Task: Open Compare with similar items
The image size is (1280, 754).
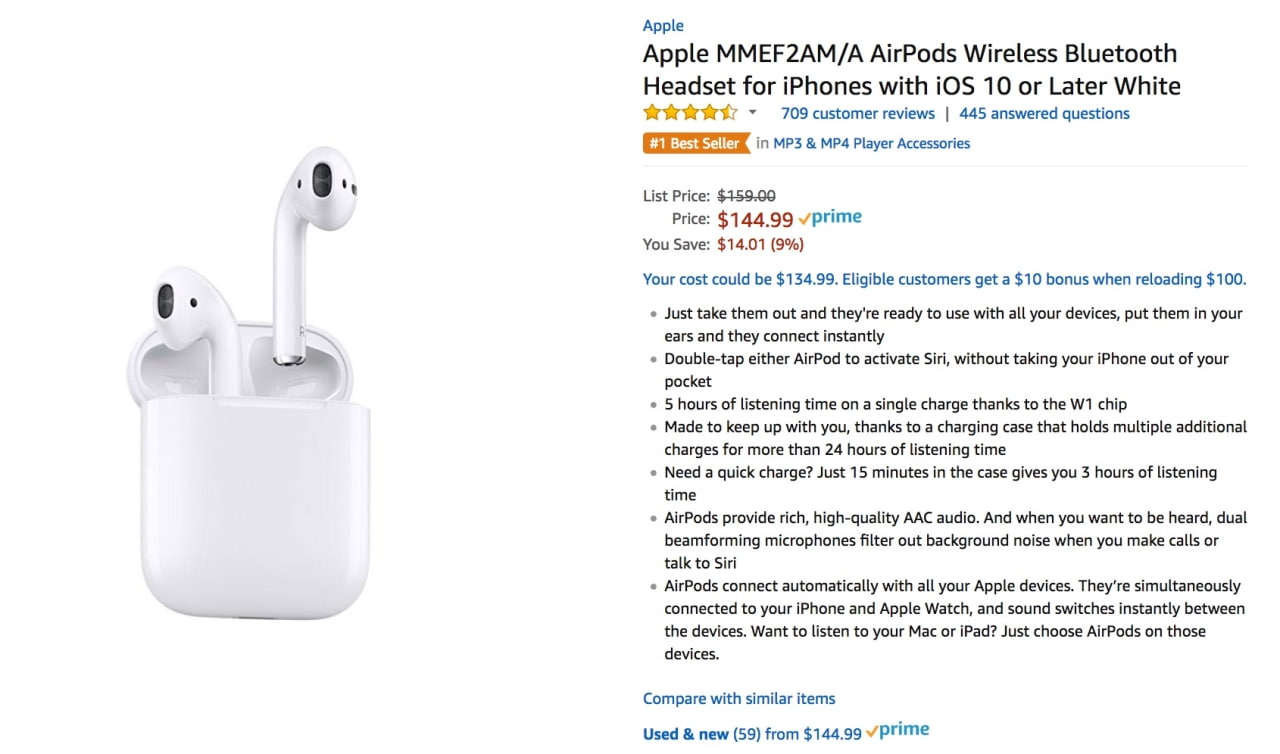Action: (x=739, y=698)
